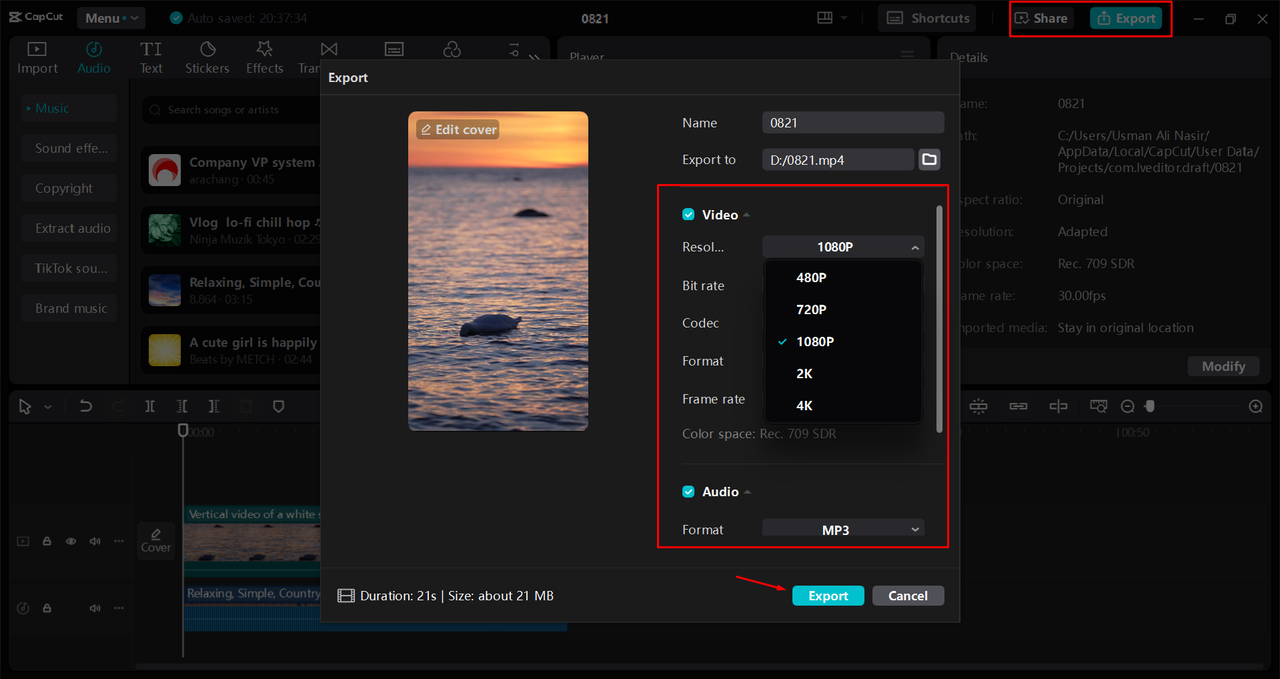
Task: Click the timeline zoom slider handle
Action: coord(1150,406)
